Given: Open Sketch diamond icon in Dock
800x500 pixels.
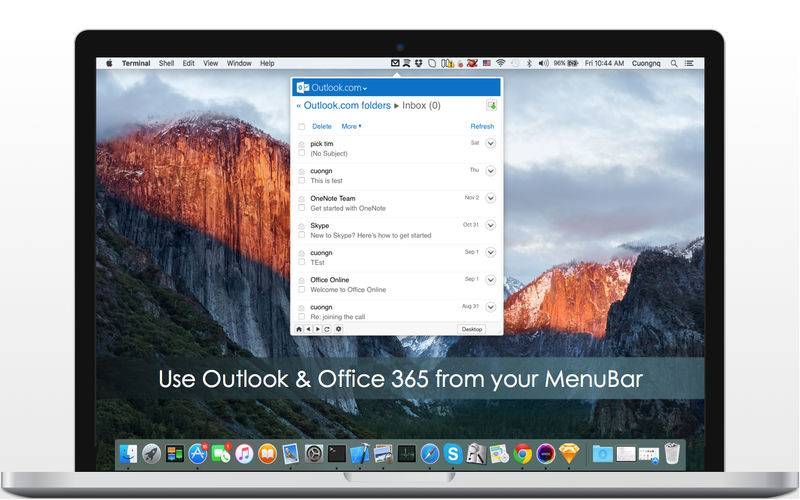Looking at the screenshot, I should [x=569, y=454].
